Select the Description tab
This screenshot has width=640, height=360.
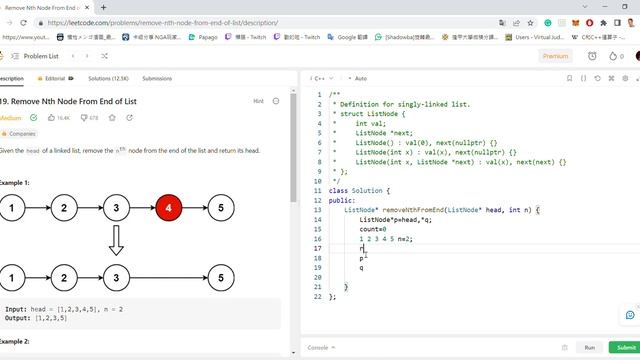(x=11, y=78)
